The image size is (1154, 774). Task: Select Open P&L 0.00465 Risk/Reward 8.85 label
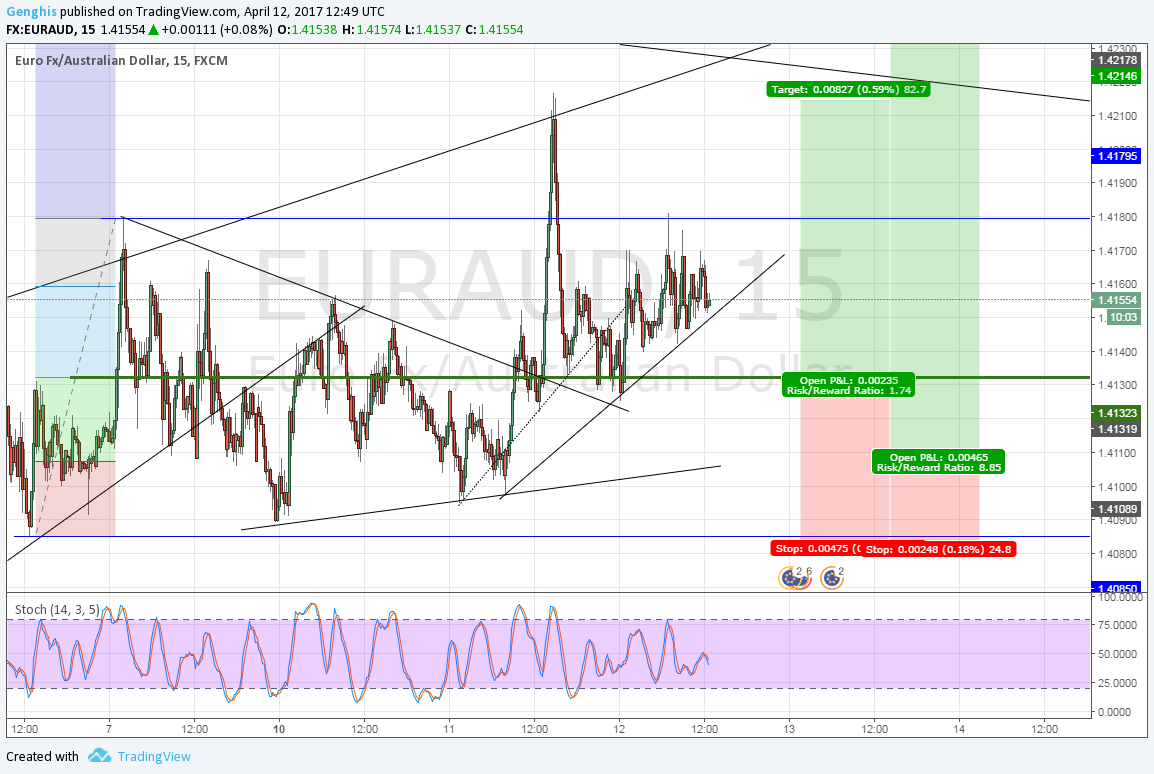(x=938, y=462)
